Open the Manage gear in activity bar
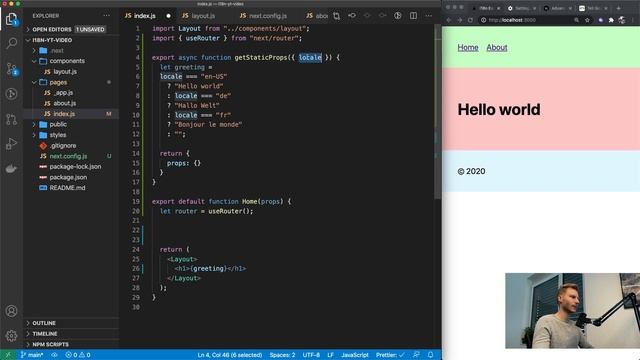 [11, 336]
